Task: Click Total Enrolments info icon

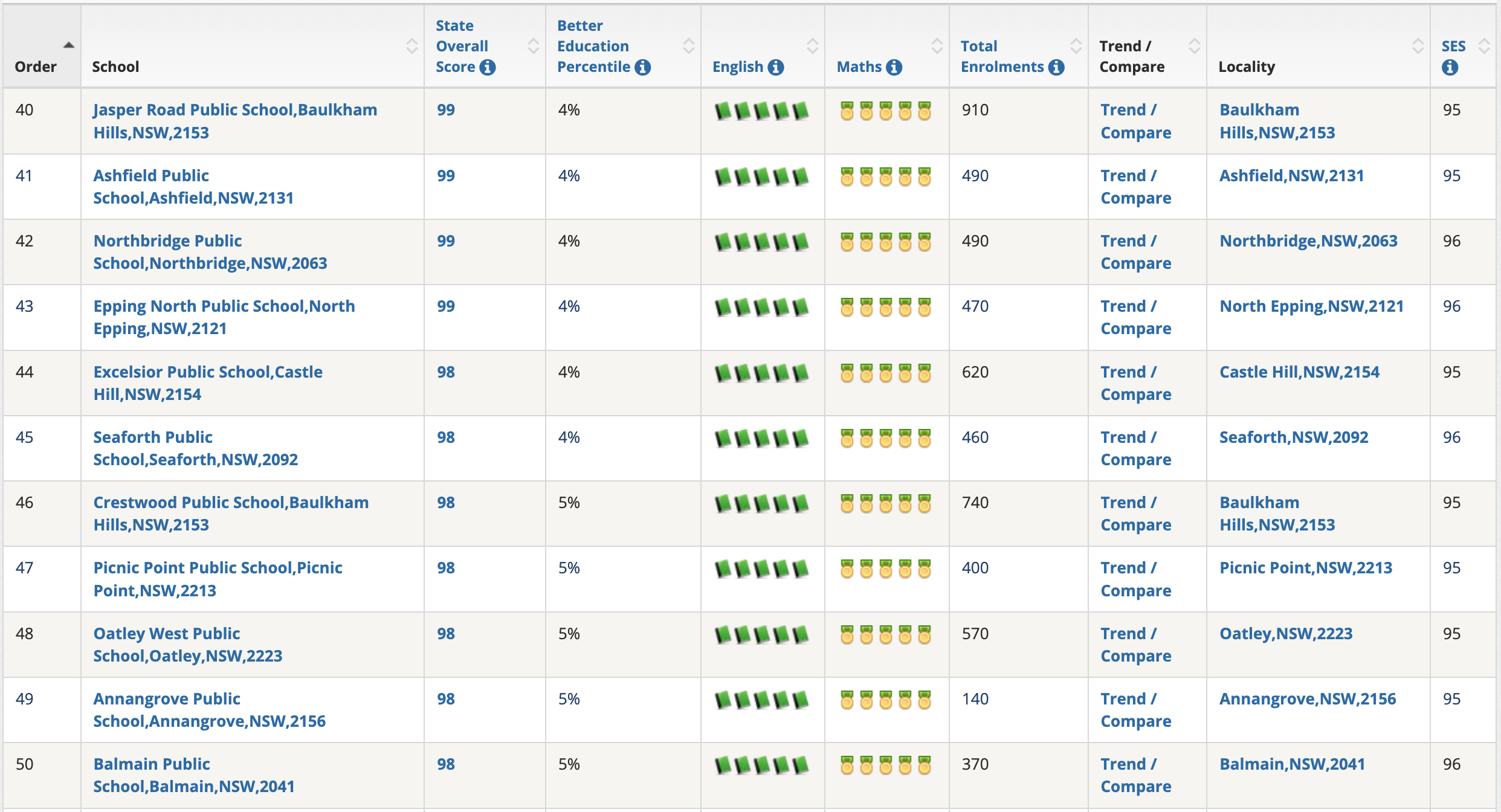Action: coord(1056,67)
